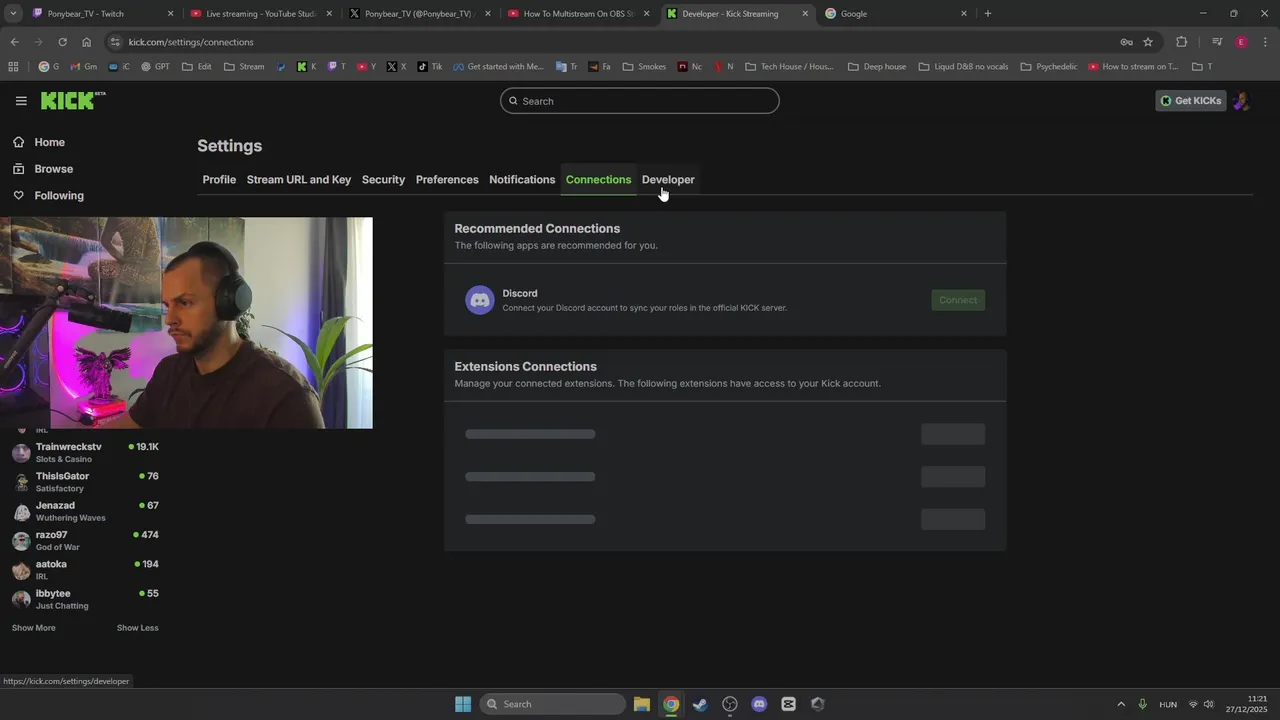Open the tab search dropdown arrow
The width and height of the screenshot is (1280, 720).
coord(13,14)
